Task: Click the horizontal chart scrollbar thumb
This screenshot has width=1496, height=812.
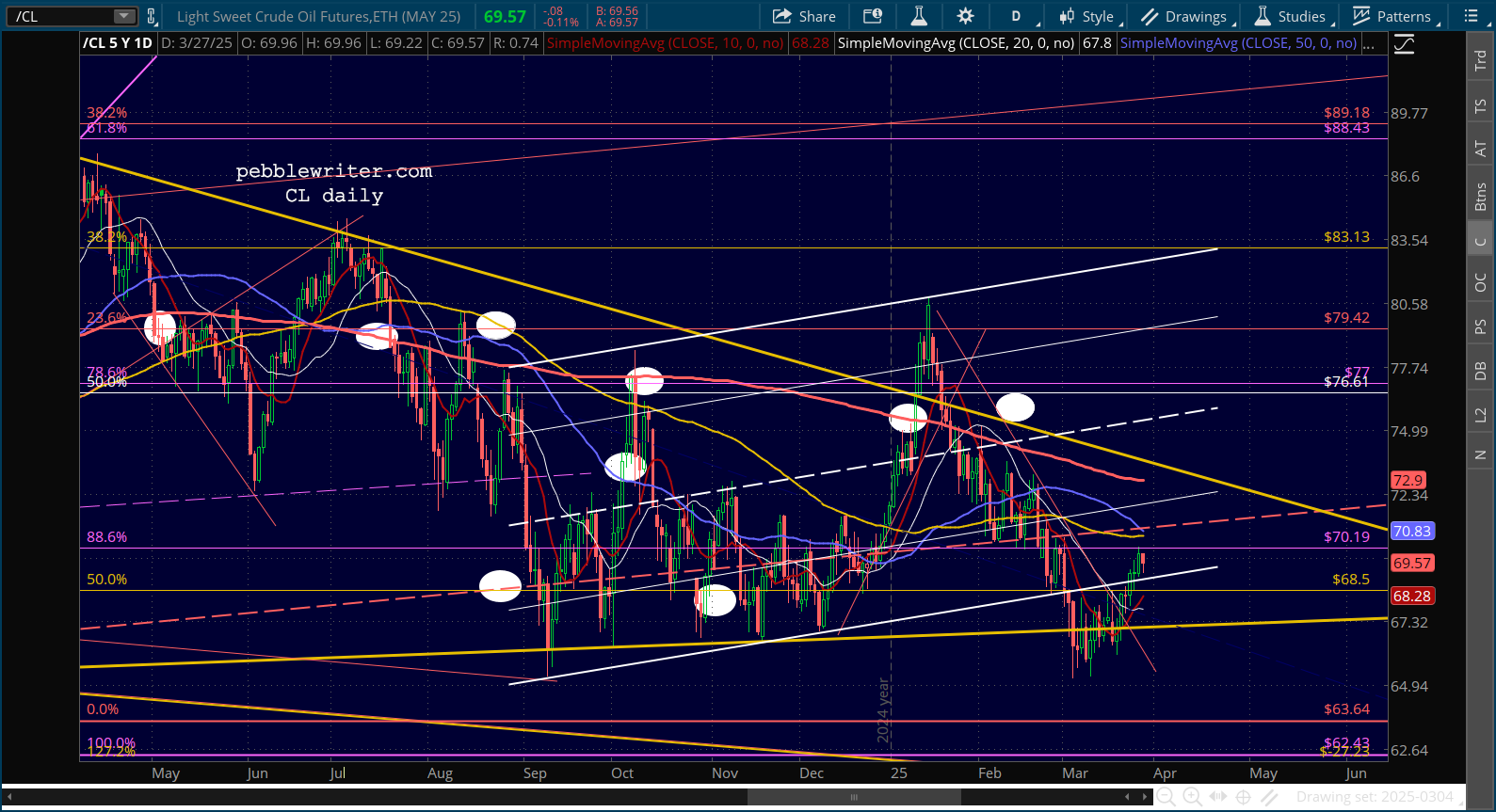Action: [854, 797]
